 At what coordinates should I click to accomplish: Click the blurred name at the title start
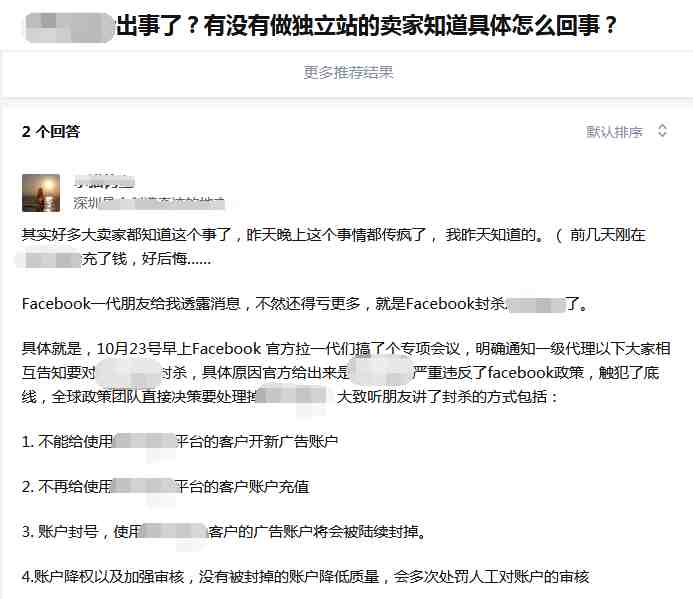click(69, 27)
